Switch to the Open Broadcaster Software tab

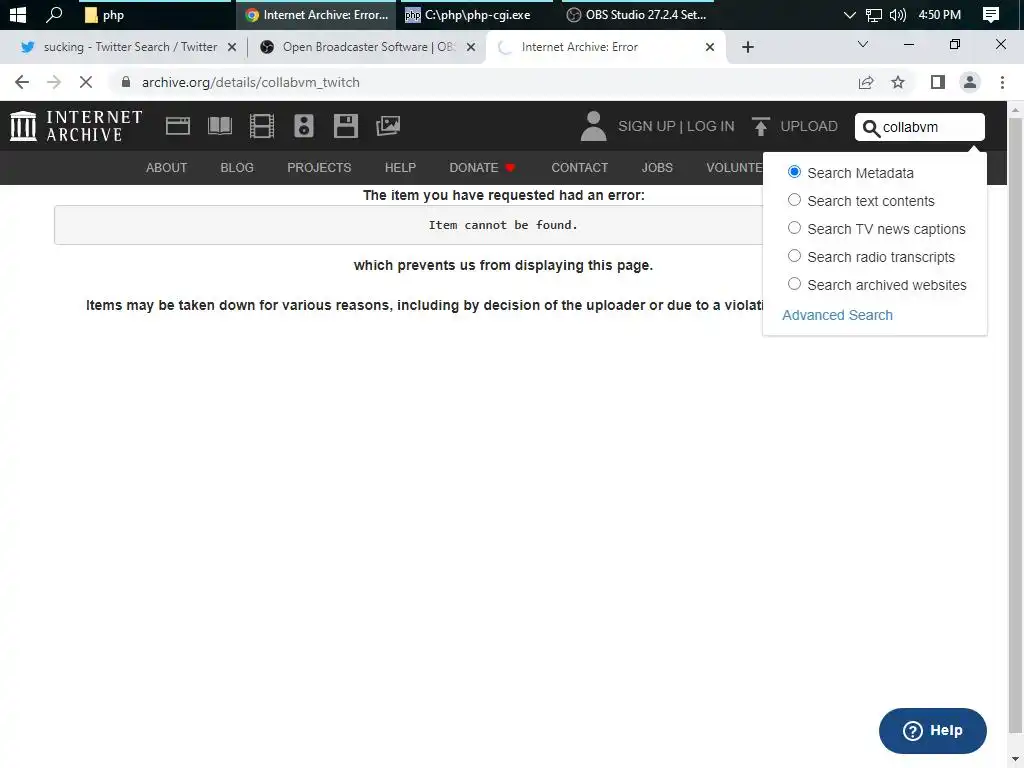click(366, 47)
